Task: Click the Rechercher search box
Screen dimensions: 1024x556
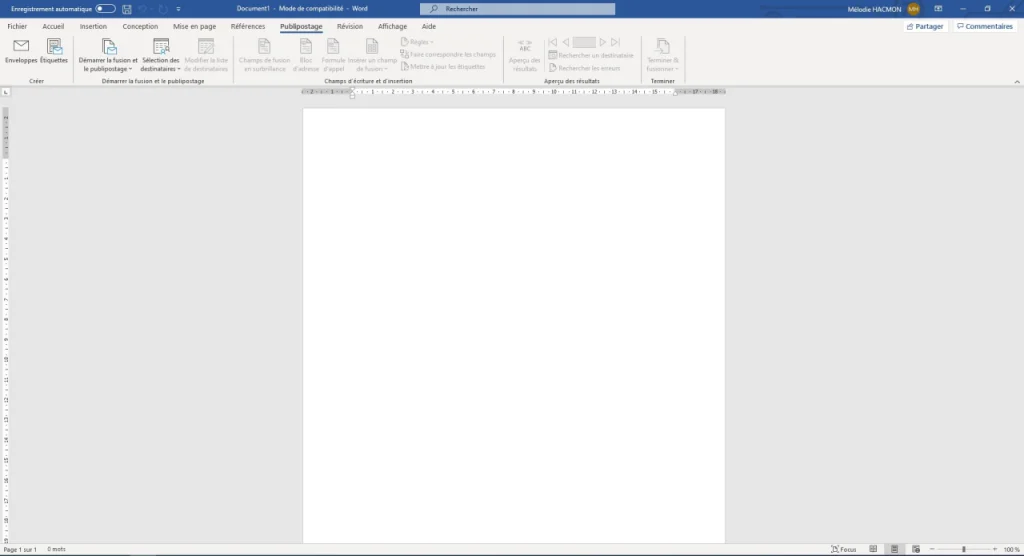Action: 517,9
